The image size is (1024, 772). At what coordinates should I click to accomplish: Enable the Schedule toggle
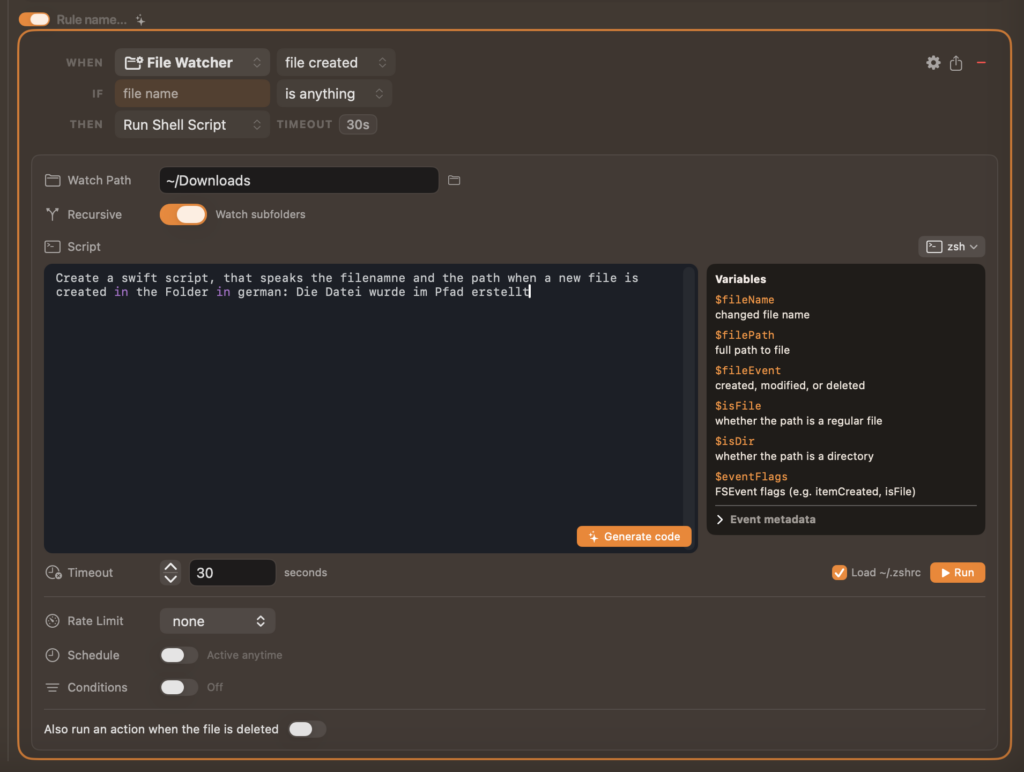click(179, 655)
